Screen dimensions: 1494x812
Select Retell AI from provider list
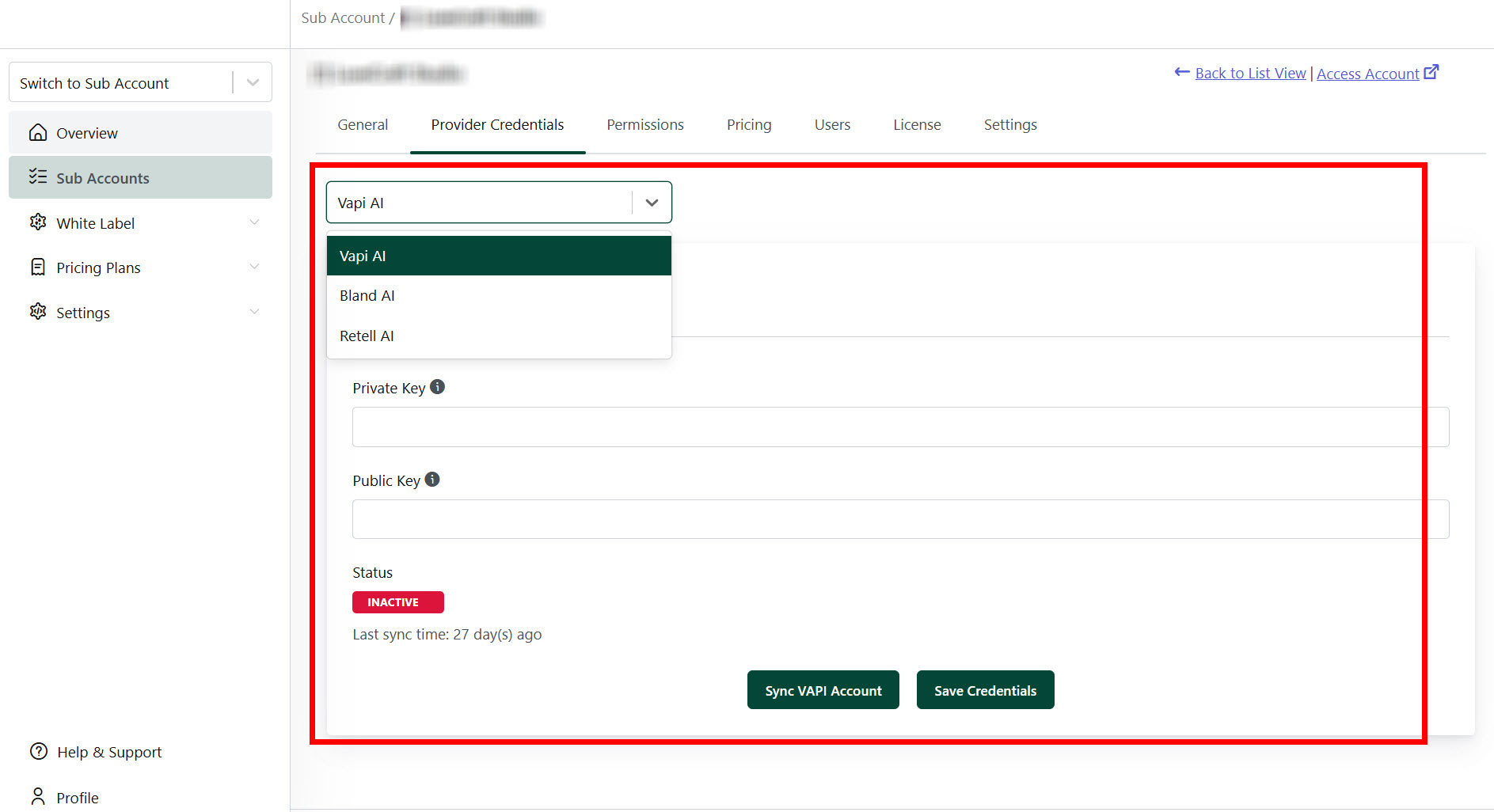coord(499,336)
